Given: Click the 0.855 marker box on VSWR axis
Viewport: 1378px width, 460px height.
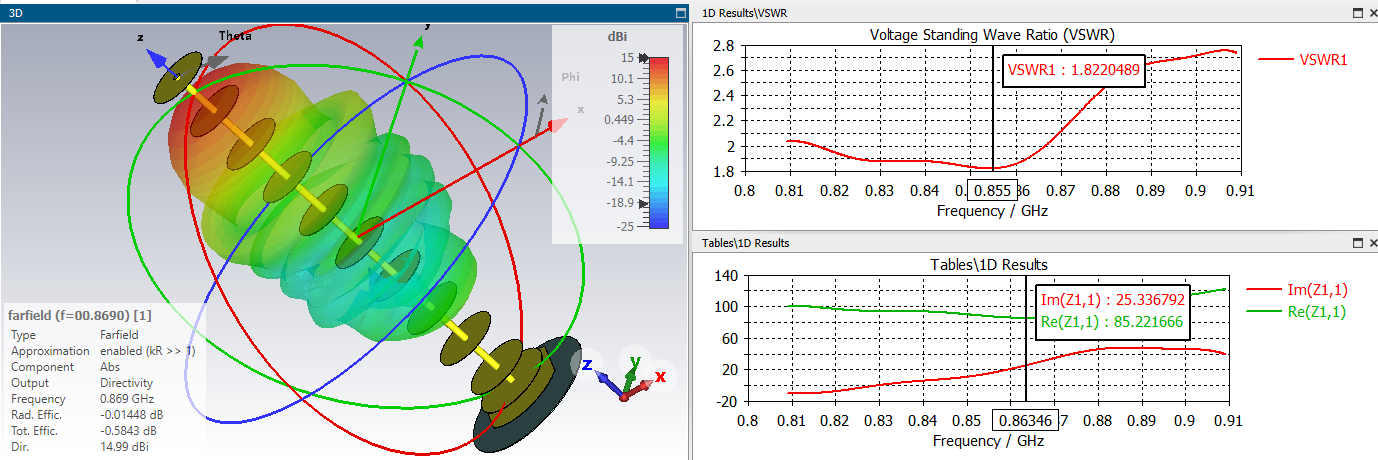Looking at the screenshot, I should pos(992,190).
